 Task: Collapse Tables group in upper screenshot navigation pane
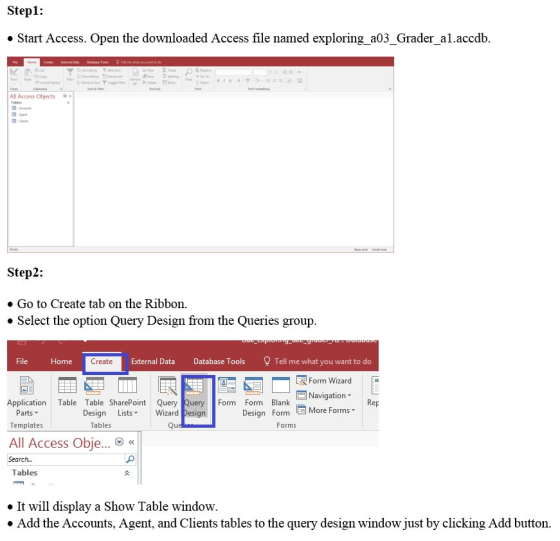[68, 102]
